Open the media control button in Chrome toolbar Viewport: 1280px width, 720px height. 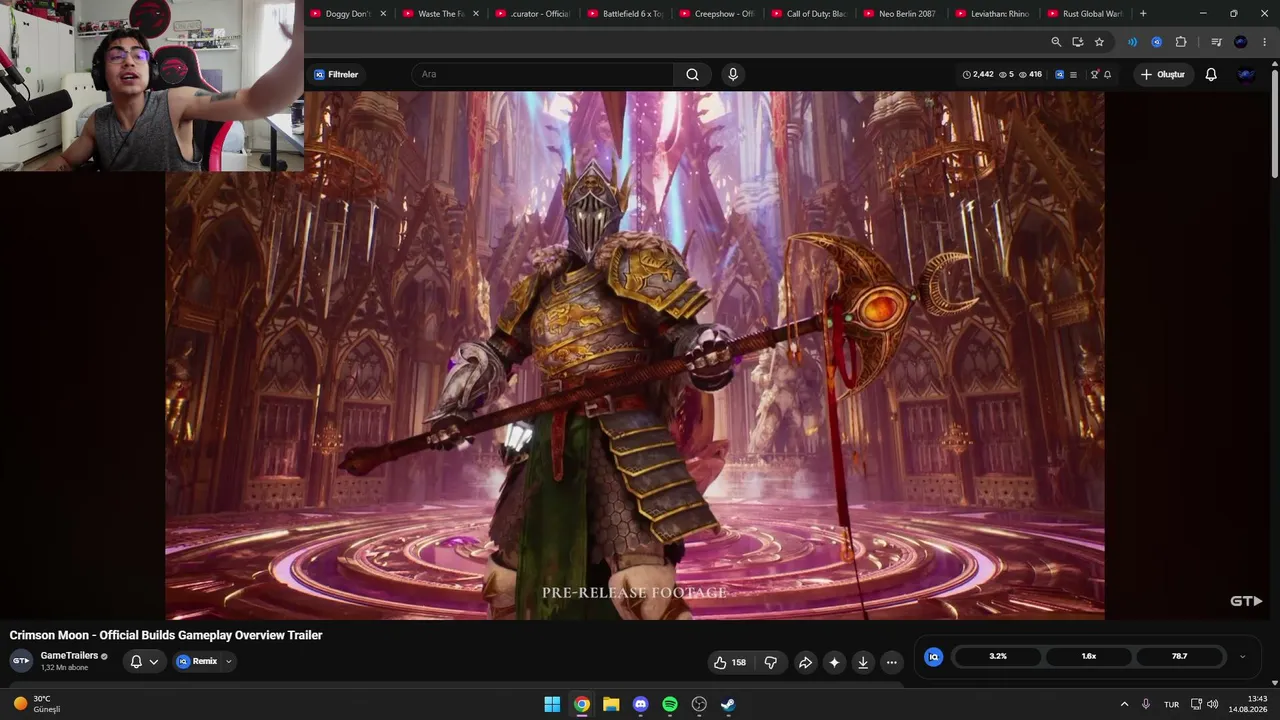(1216, 42)
